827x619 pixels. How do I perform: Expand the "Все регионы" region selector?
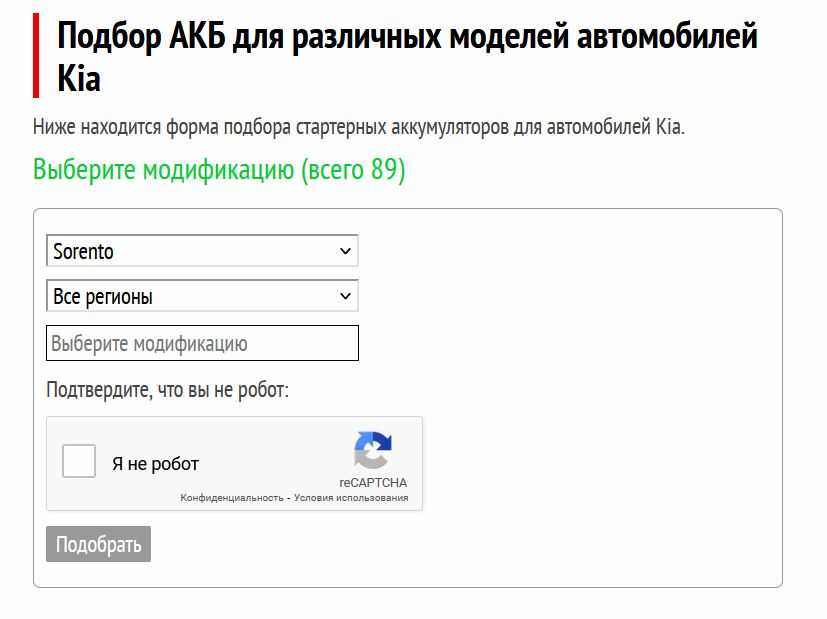pyautogui.click(x=202, y=295)
